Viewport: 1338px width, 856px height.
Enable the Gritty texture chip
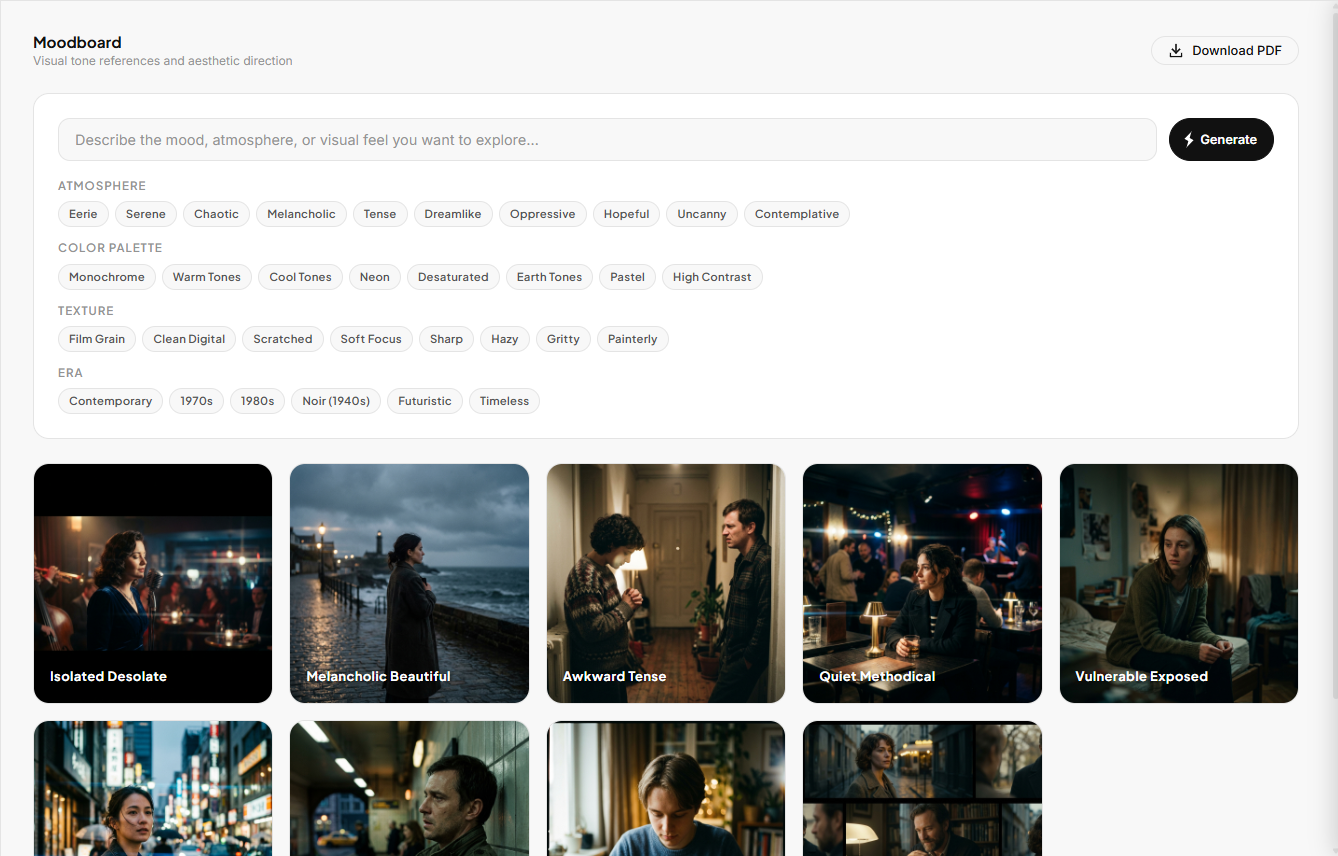point(563,339)
